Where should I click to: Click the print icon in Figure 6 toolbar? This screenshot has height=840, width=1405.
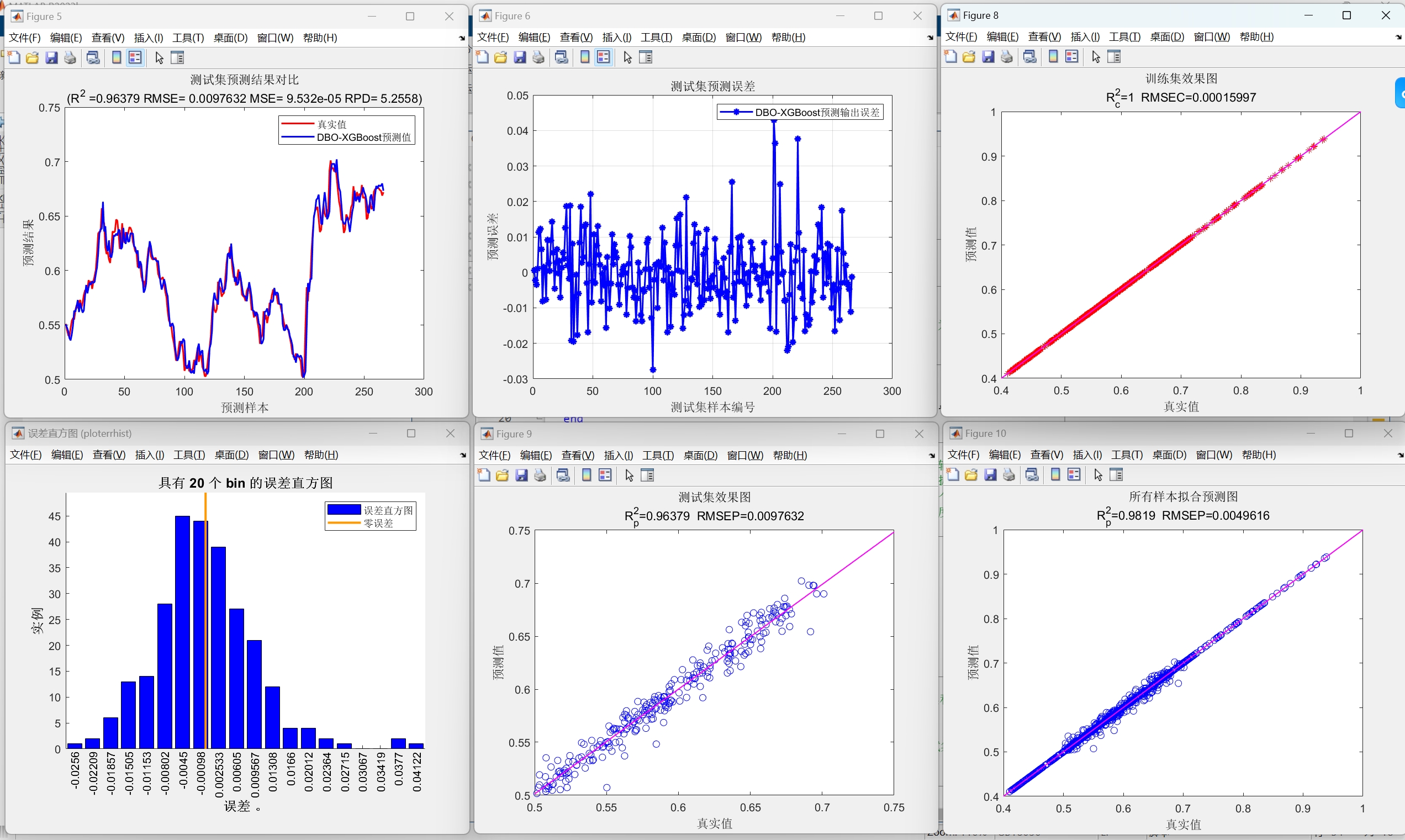(539, 57)
